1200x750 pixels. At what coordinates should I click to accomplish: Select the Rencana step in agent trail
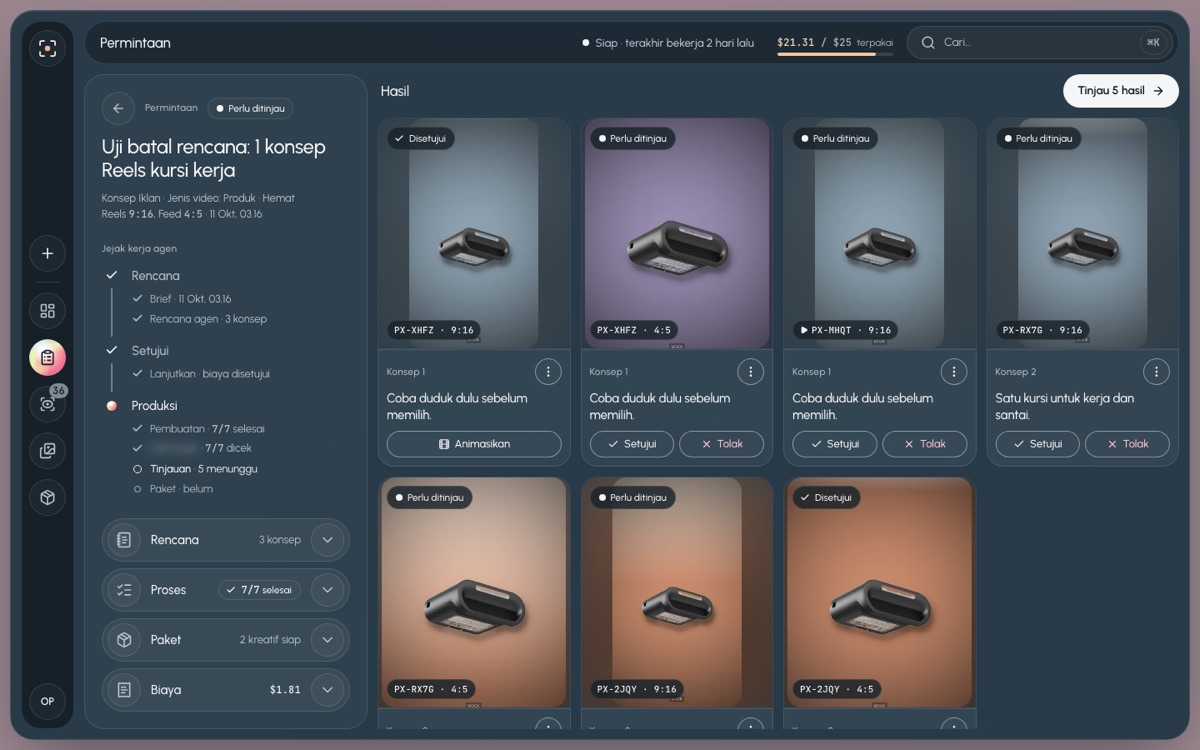(155, 276)
